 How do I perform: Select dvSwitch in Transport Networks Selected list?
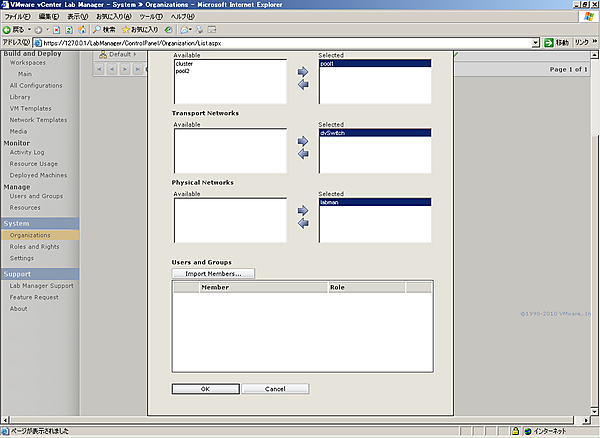tap(375, 133)
